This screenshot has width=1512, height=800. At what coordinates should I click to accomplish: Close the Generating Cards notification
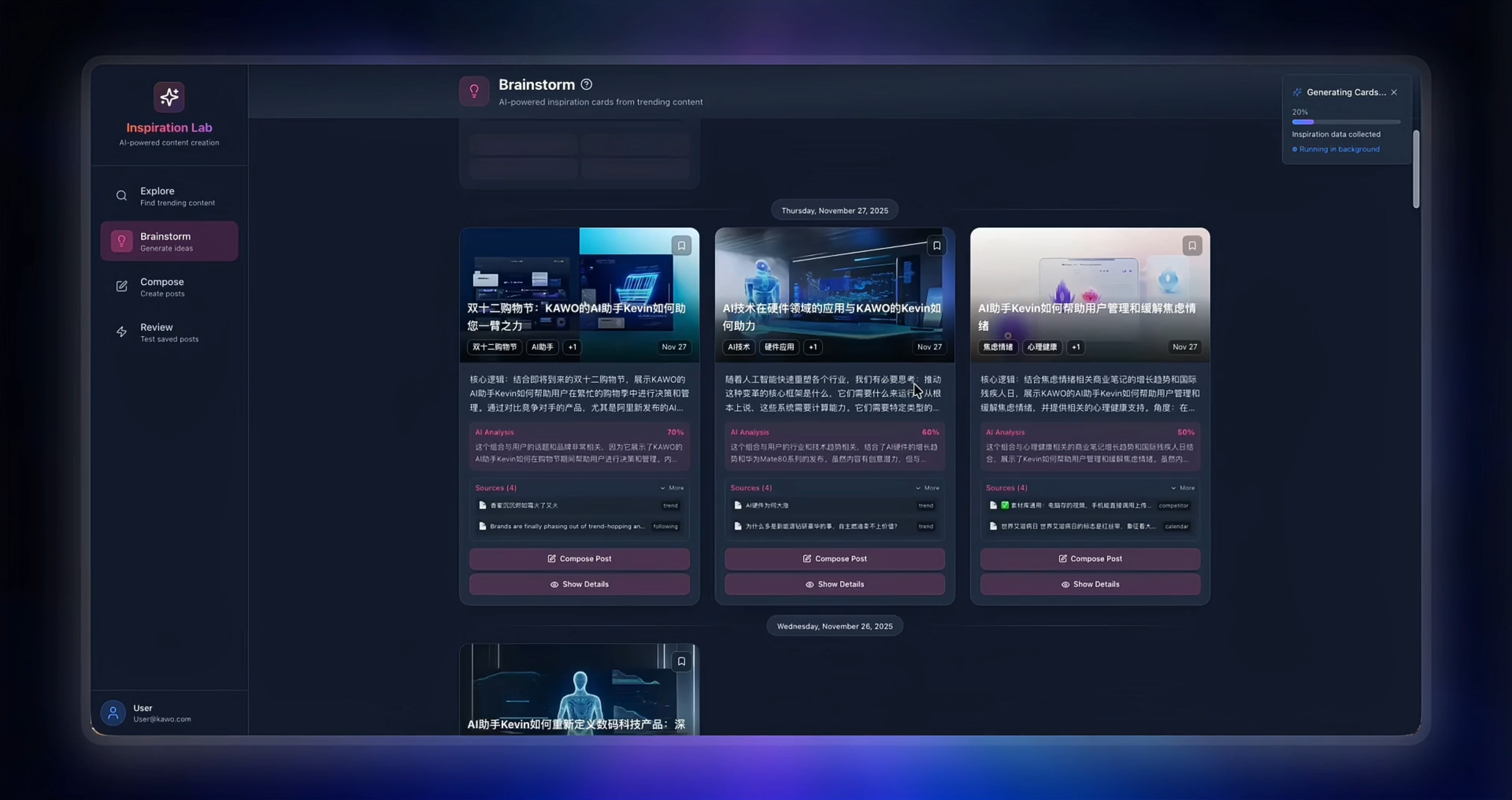pos(1394,92)
